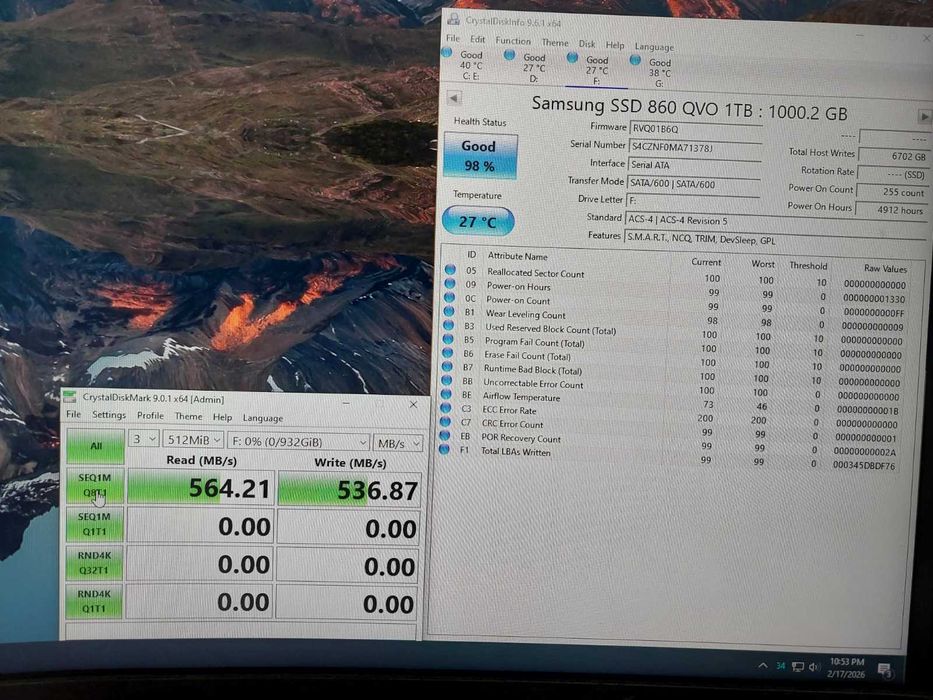Image resolution: width=933 pixels, height=700 pixels.
Task: Open Function menu in CrystalDiskInfo
Action: point(513,40)
